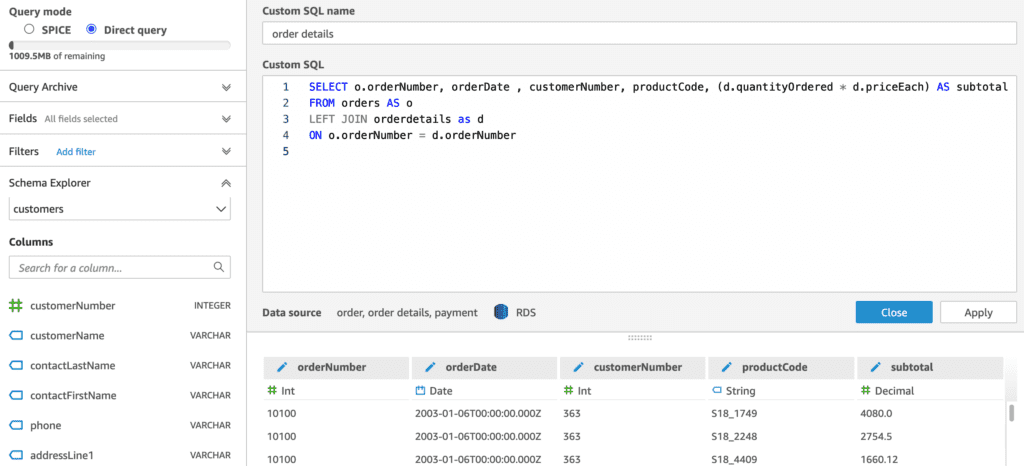The width and height of the screenshot is (1024, 466).
Task: Edit the customerNumber column pencil icon
Action: click(x=579, y=367)
